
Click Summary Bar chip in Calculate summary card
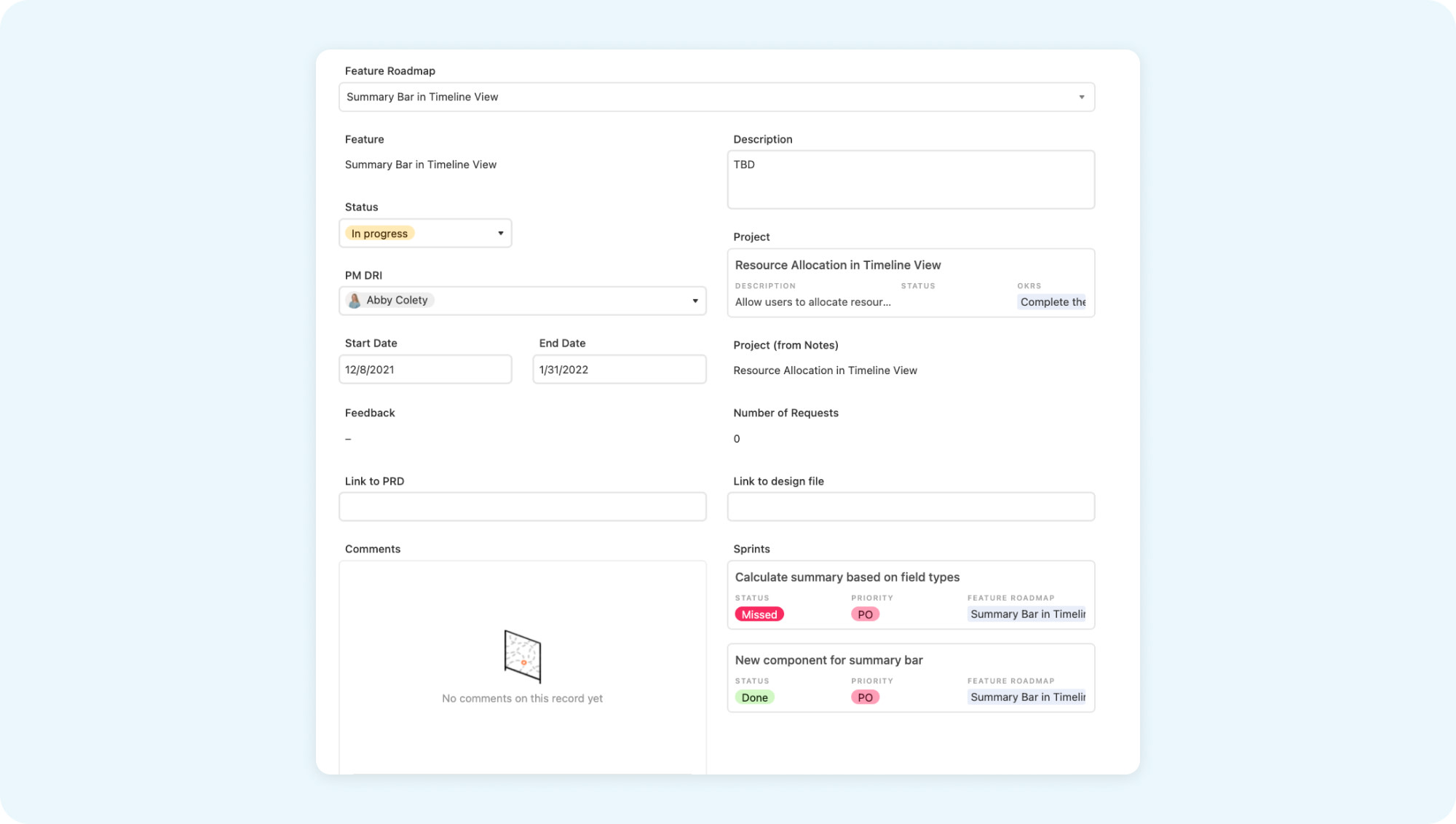[x=1026, y=614]
